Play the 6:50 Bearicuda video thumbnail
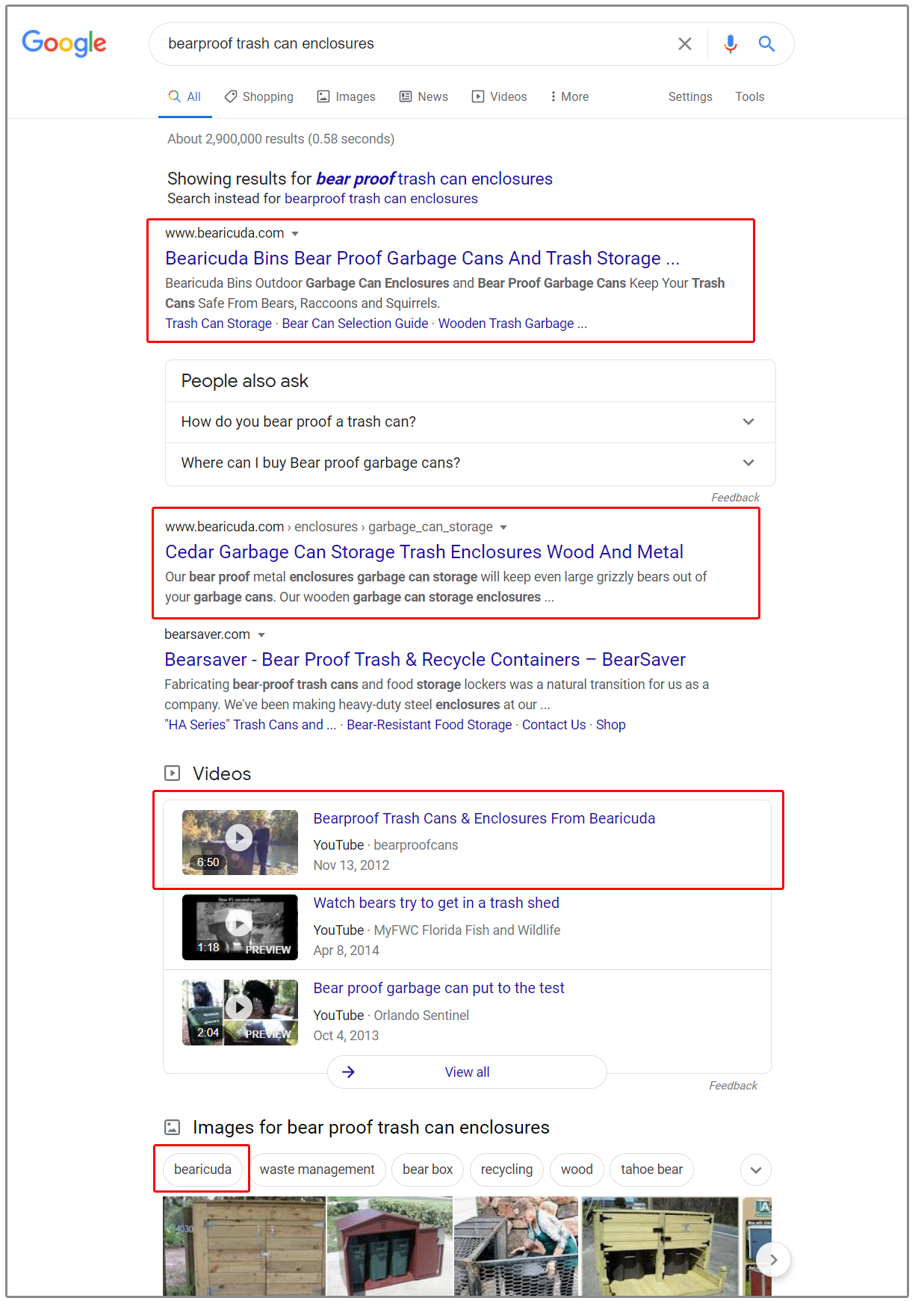The image size is (924, 1301). pos(240,842)
